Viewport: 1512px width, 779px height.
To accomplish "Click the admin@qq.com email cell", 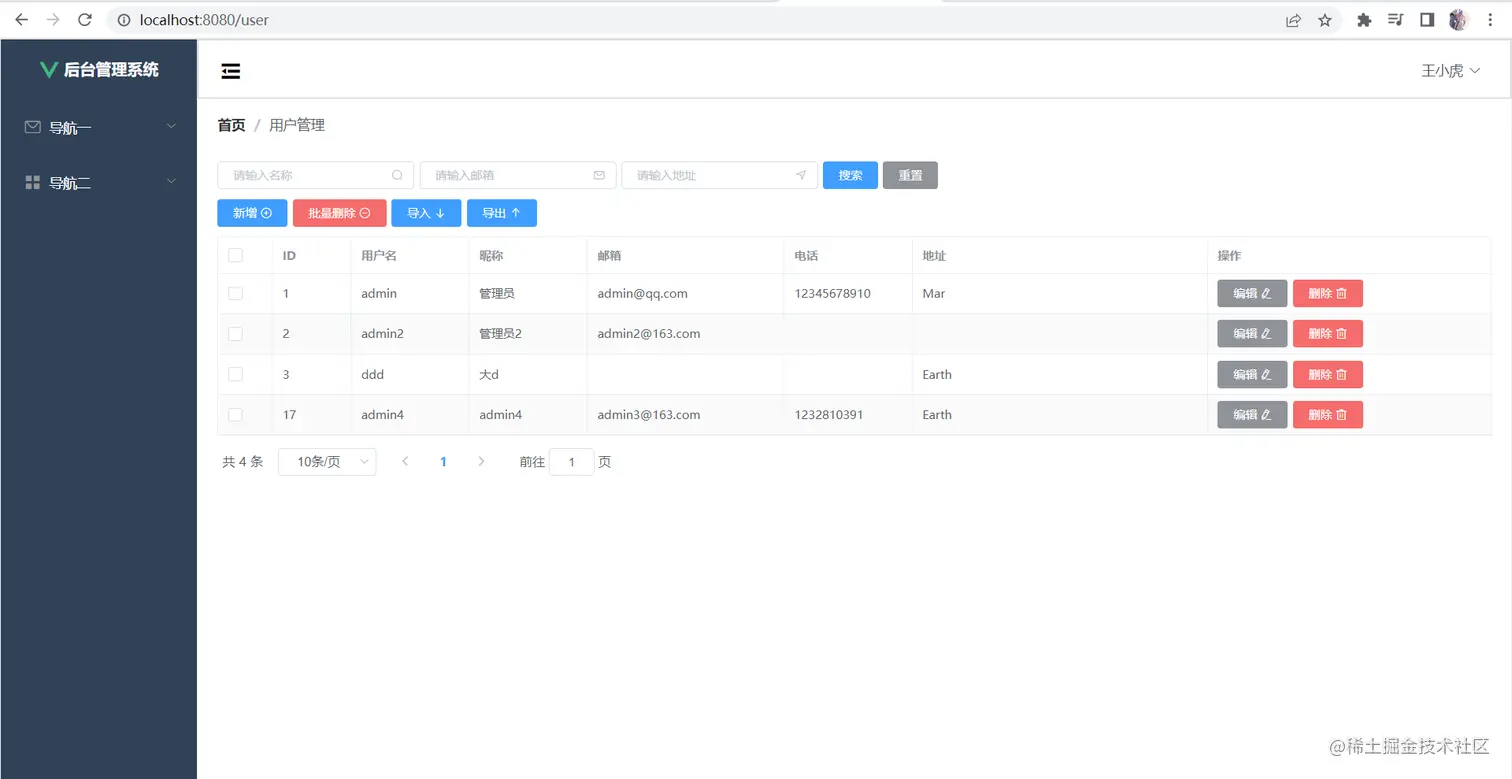I will pyautogui.click(x=642, y=294).
